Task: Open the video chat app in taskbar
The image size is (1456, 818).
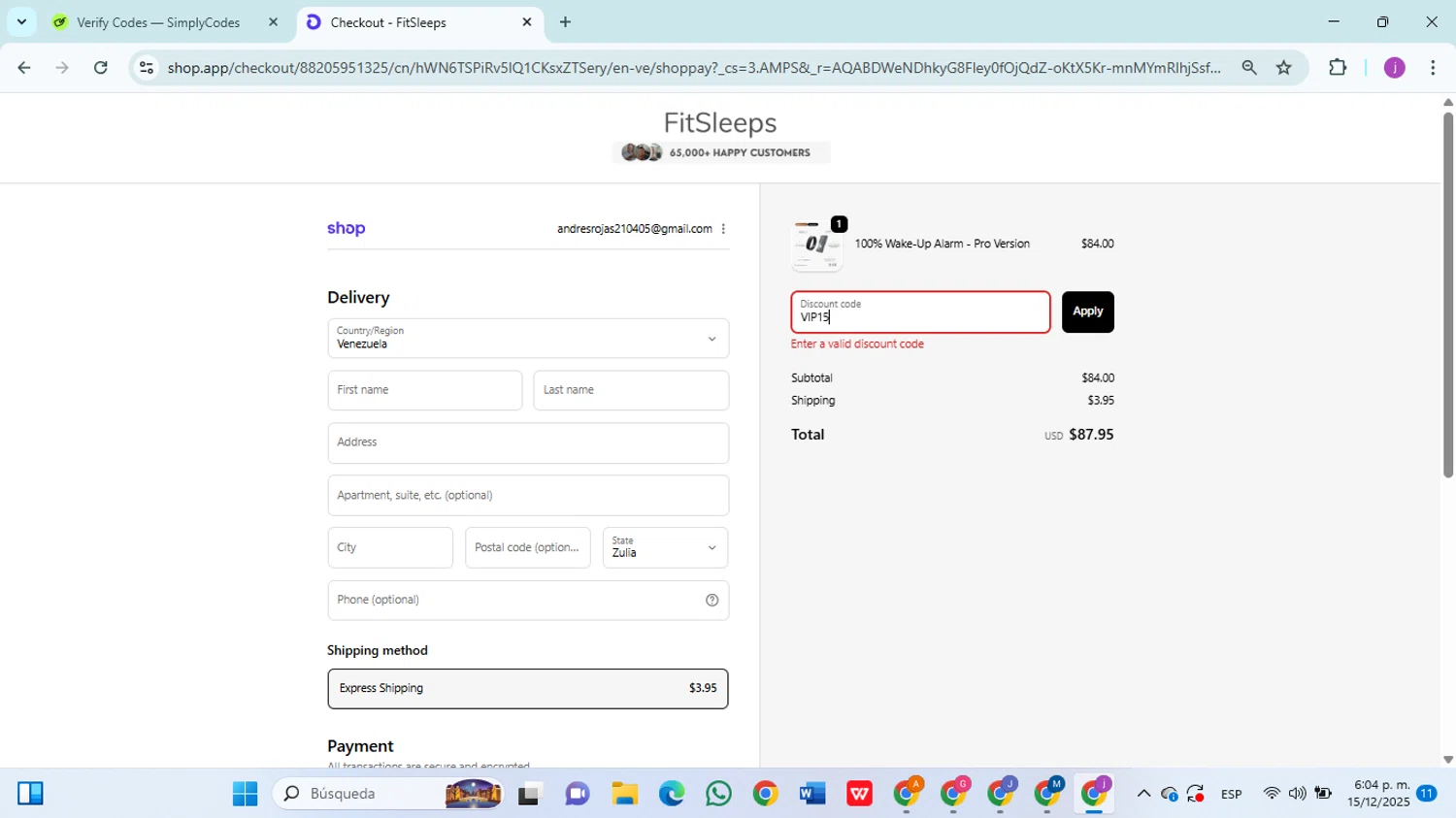Action: click(578, 794)
